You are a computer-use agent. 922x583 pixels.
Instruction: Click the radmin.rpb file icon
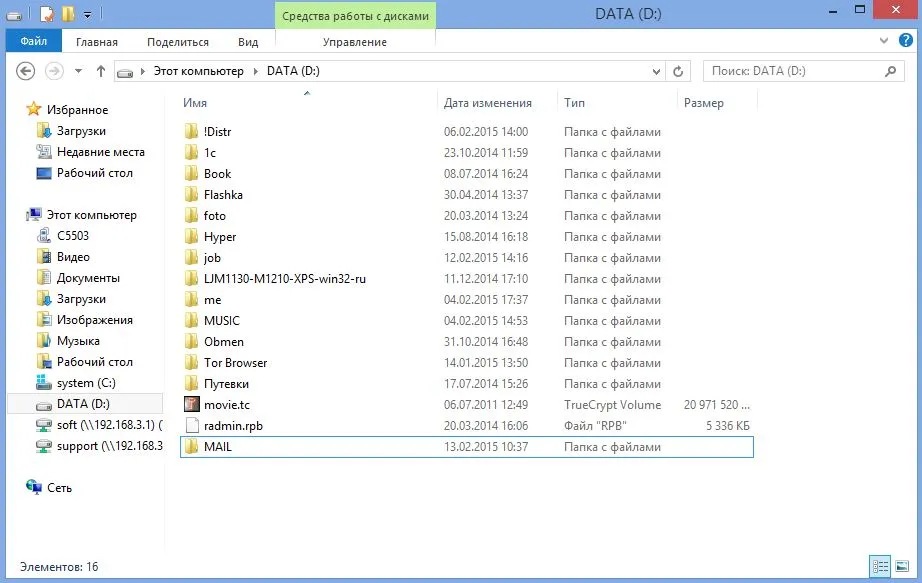point(192,426)
